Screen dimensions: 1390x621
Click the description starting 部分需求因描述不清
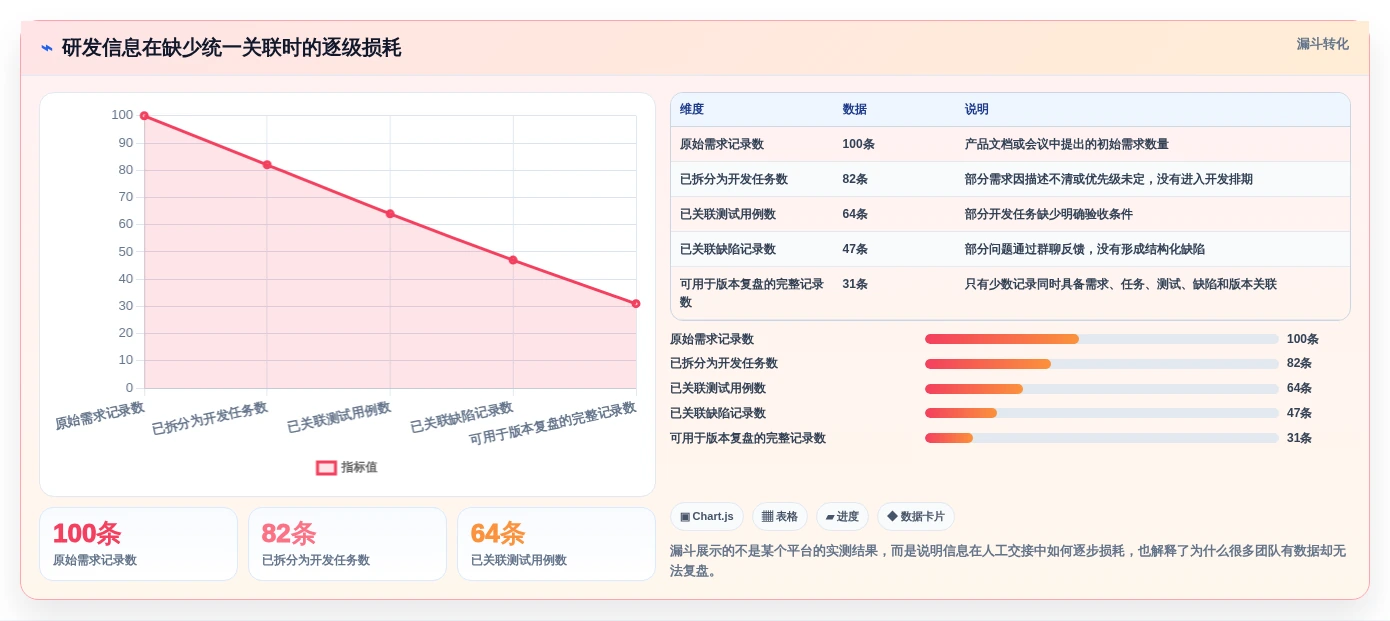pyautogui.click(x=1109, y=180)
